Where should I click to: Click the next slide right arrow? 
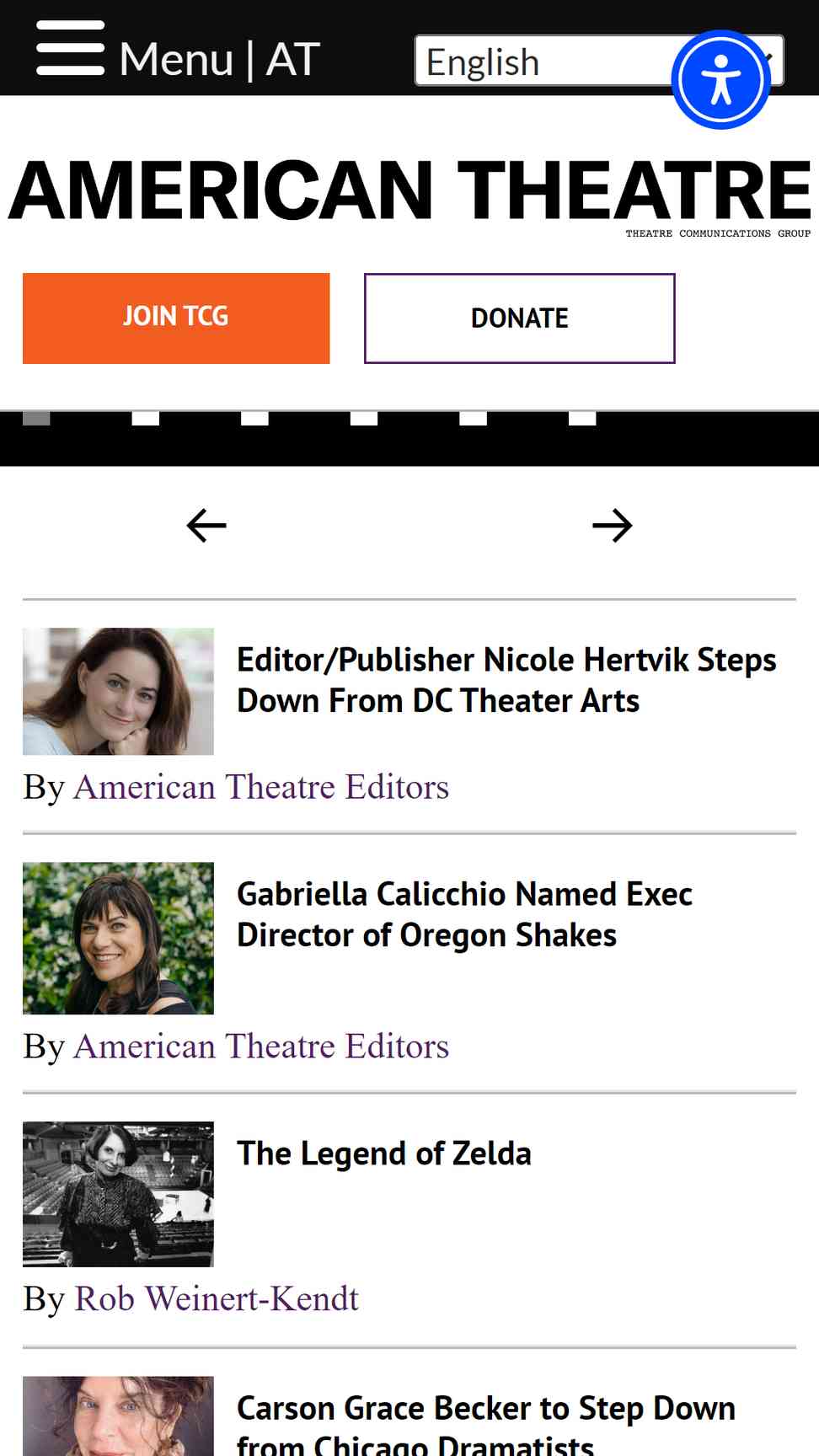pyautogui.click(x=613, y=526)
